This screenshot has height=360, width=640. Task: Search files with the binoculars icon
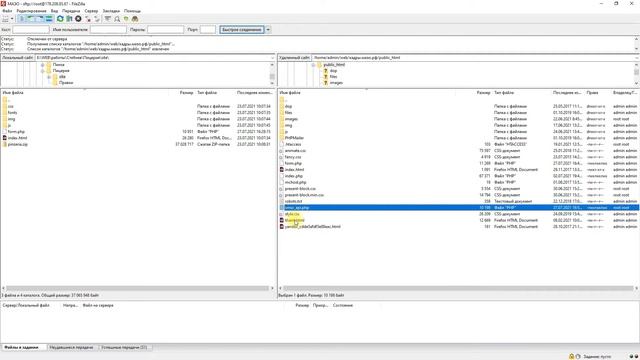pyautogui.click(x=135, y=19)
